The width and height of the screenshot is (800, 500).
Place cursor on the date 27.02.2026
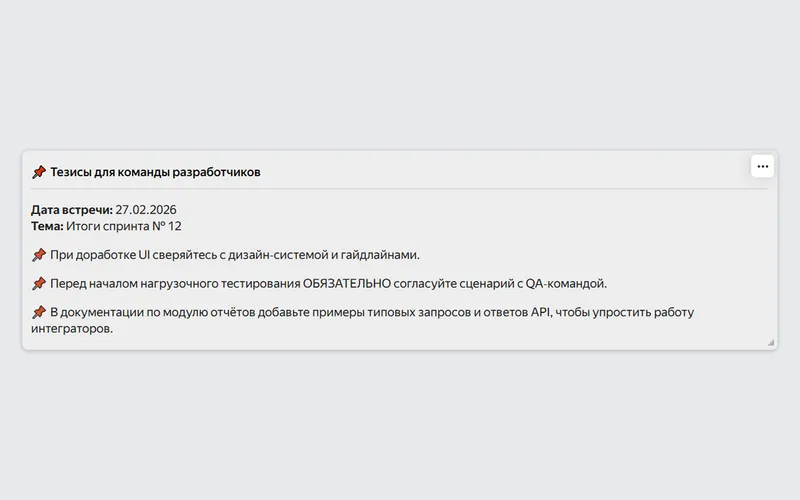[x=146, y=210]
